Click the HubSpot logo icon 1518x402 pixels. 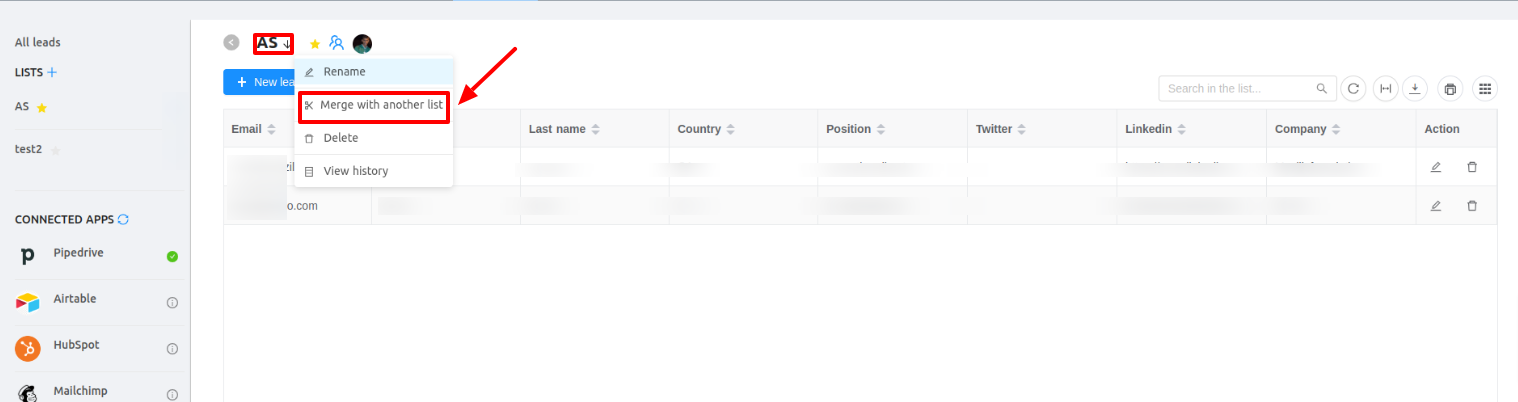[28, 349]
